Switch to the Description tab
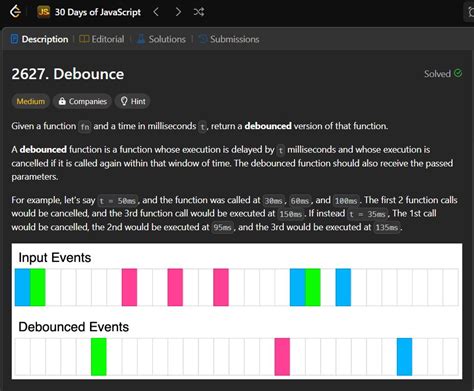The image size is (474, 391). [40, 39]
